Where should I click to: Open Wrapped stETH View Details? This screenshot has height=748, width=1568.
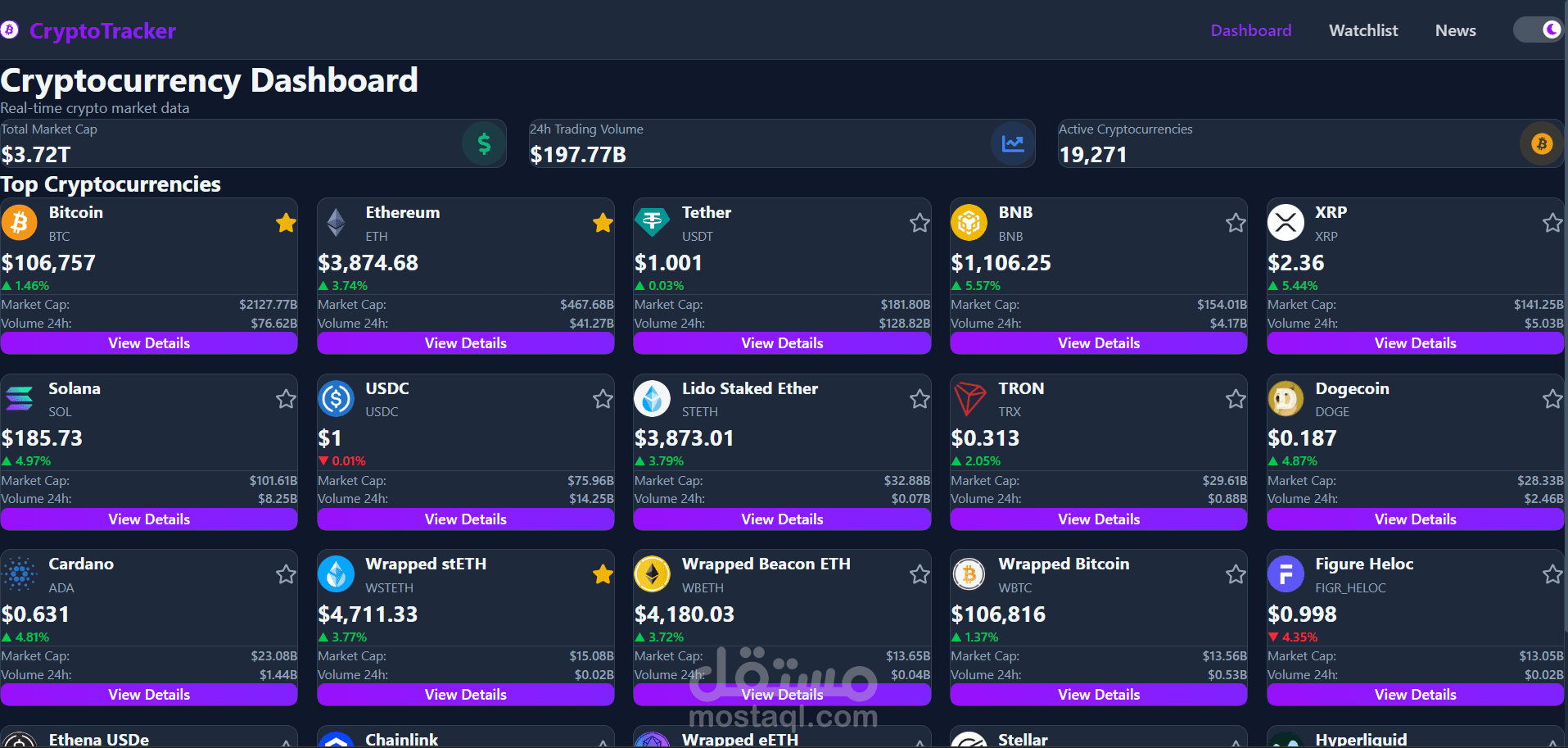465,695
